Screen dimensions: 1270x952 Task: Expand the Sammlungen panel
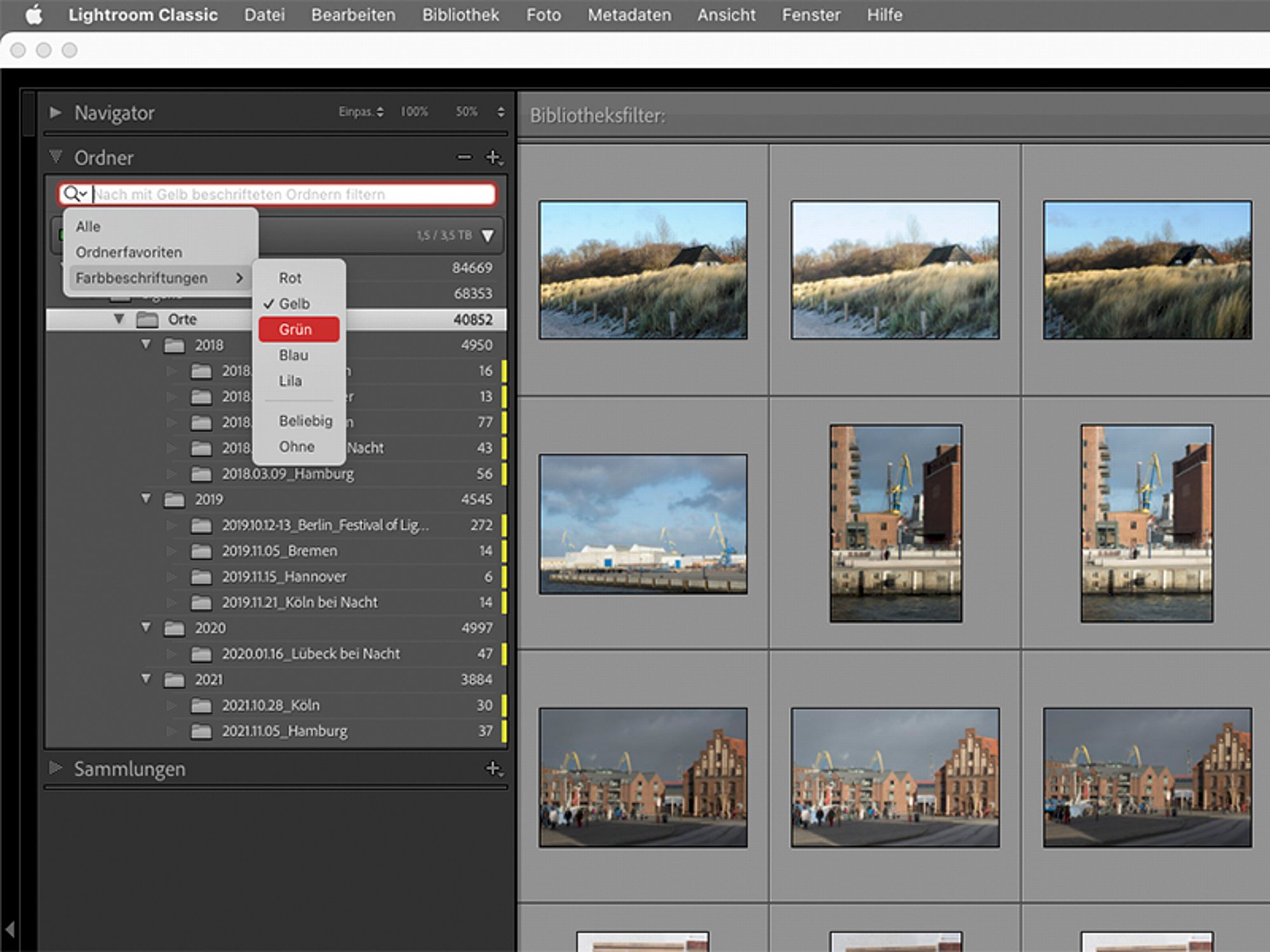56,768
